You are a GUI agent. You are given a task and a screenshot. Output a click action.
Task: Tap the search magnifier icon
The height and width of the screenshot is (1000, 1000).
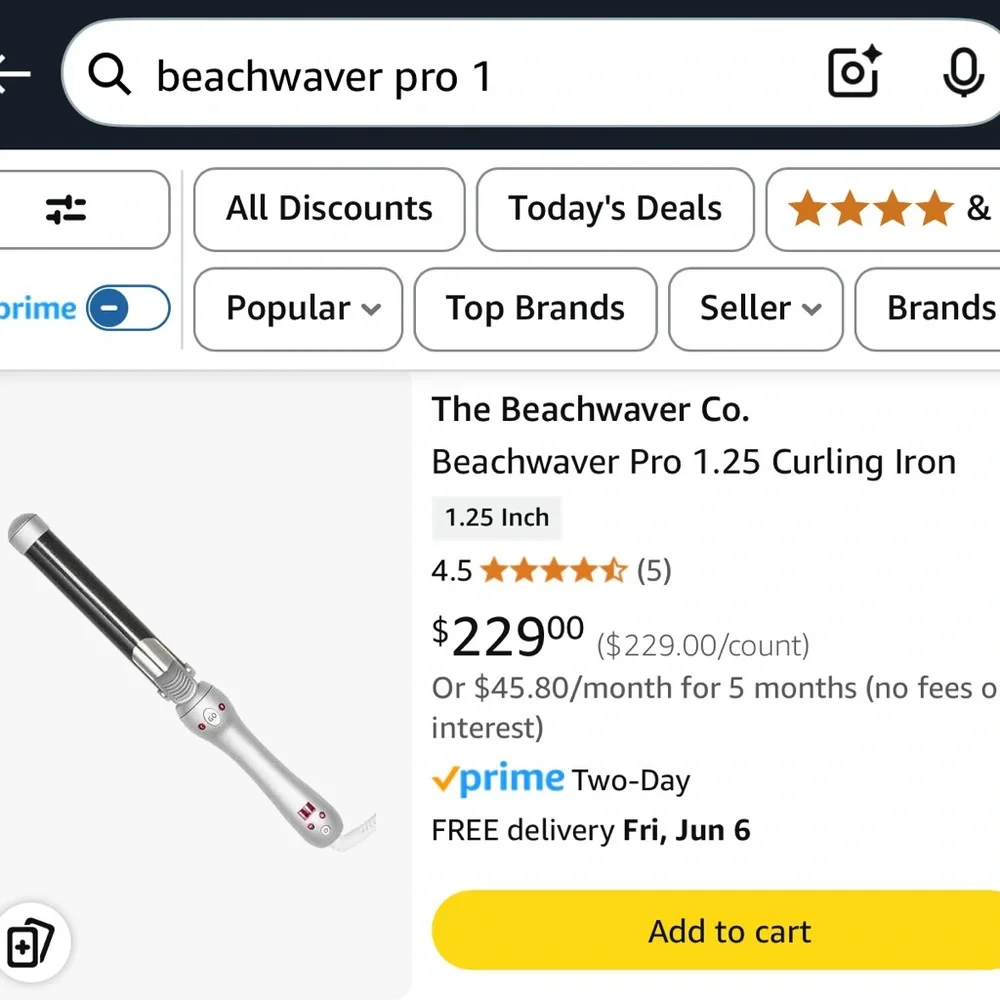[x=110, y=73]
